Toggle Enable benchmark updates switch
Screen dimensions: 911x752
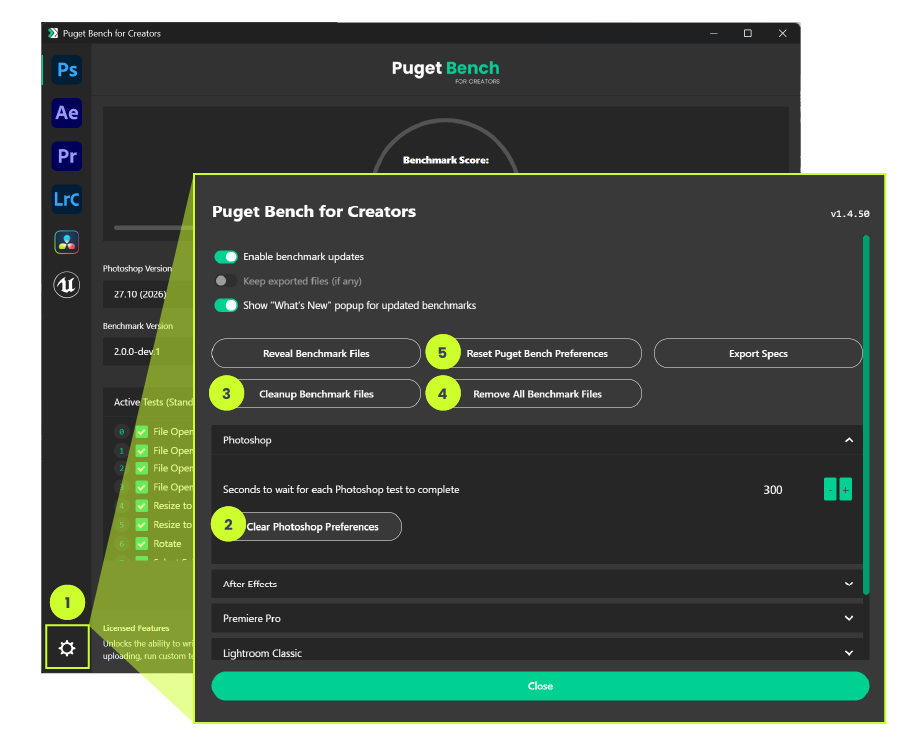click(226, 256)
